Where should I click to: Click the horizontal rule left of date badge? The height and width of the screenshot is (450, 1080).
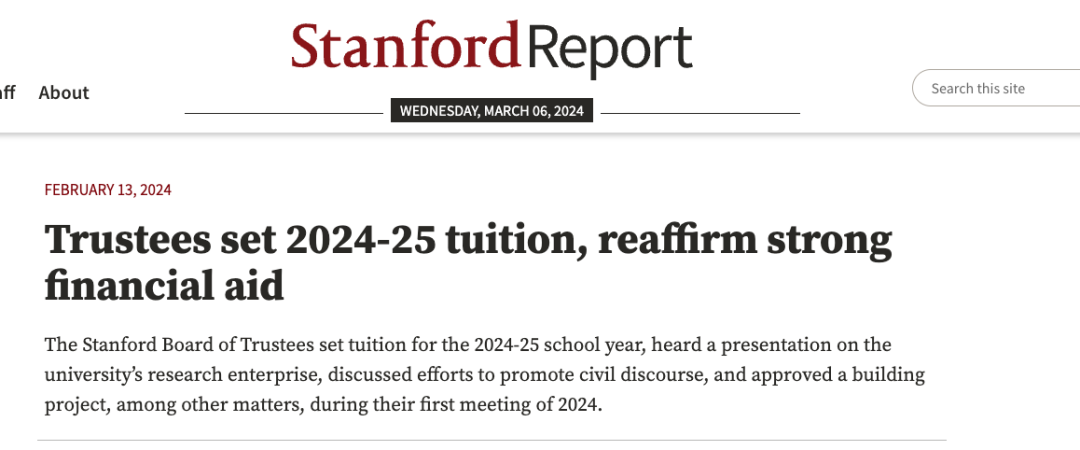click(x=284, y=113)
